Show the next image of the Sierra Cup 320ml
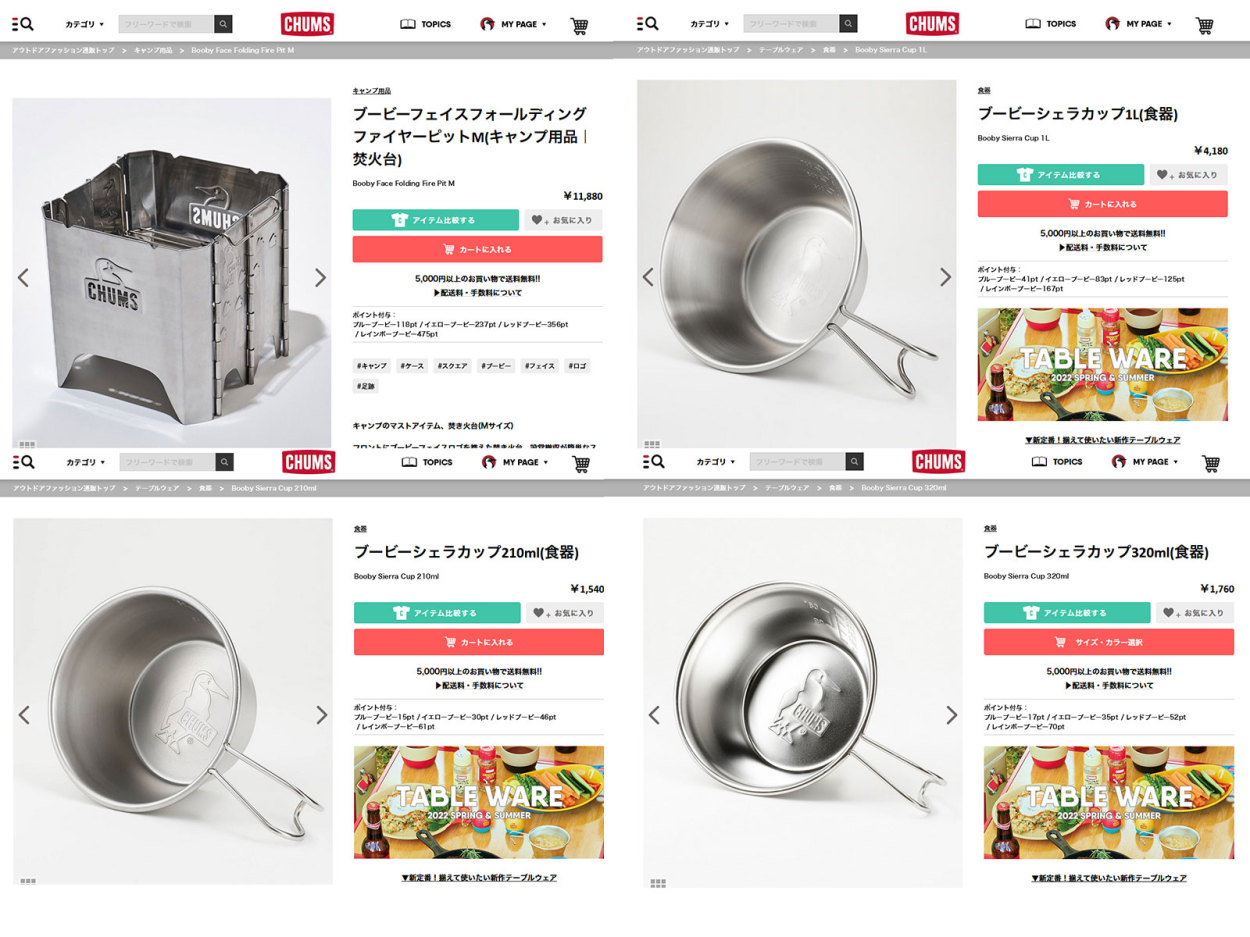The width and height of the screenshot is (1250, 937). (951, 715)
